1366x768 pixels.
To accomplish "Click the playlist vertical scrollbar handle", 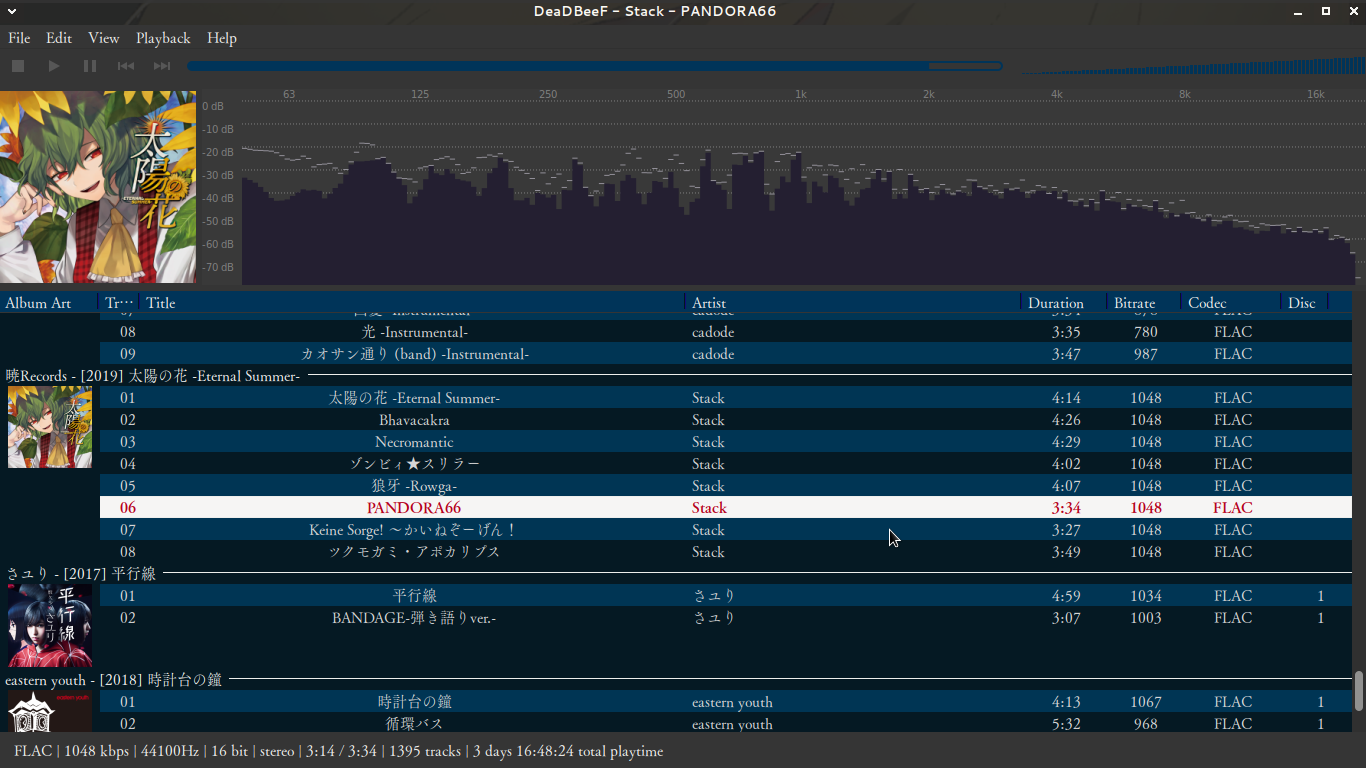I will tap(1358, 690).
